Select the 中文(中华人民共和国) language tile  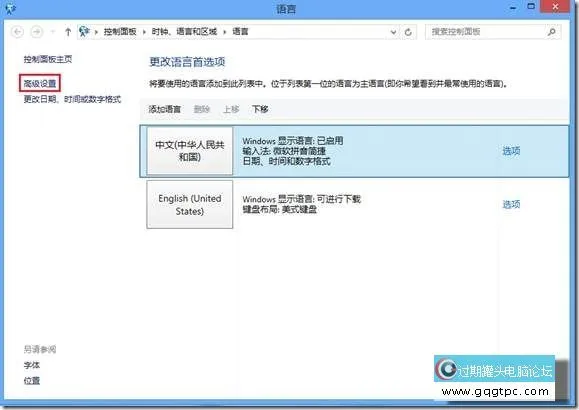point(190,151)
